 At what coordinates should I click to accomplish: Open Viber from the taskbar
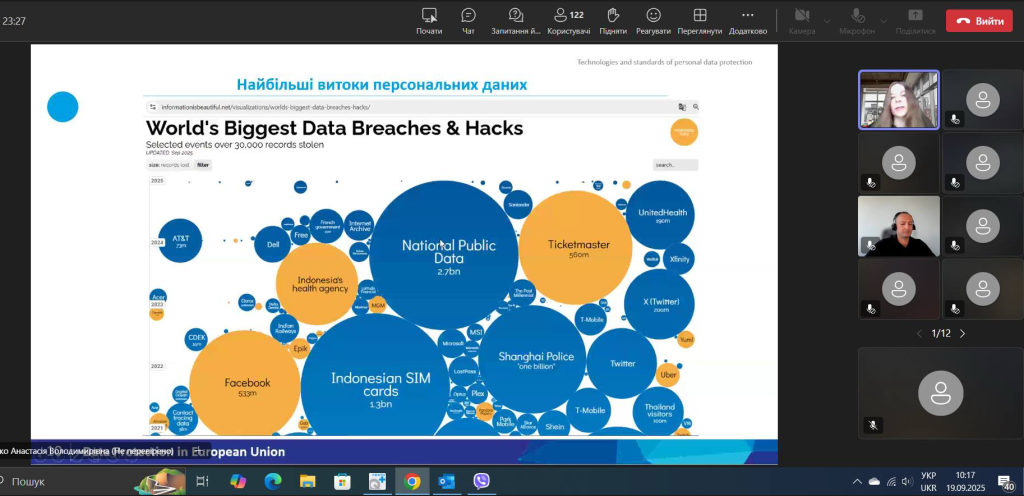pos(481,482)
